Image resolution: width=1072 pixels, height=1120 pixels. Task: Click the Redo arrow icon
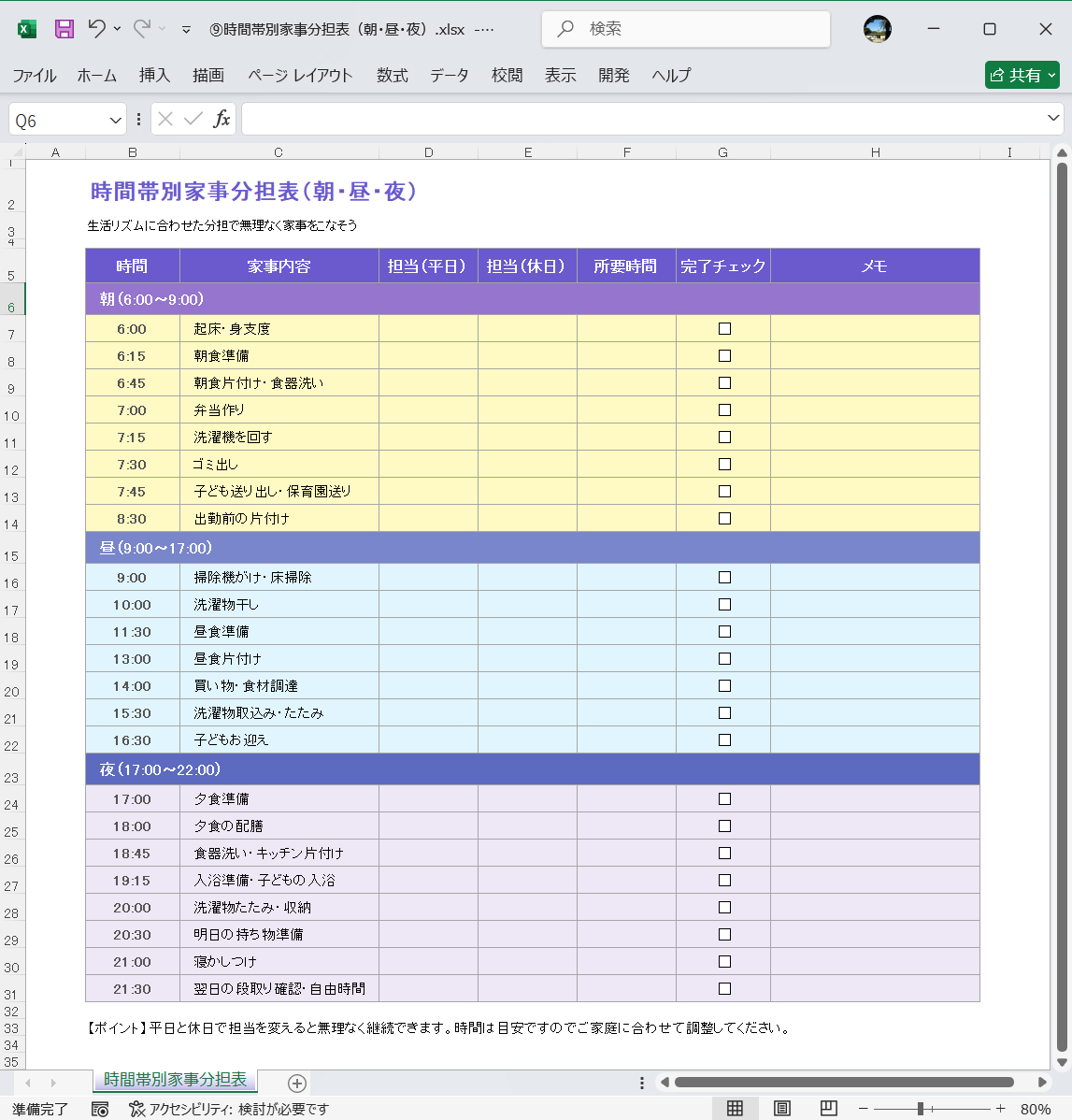click(141, 29)
